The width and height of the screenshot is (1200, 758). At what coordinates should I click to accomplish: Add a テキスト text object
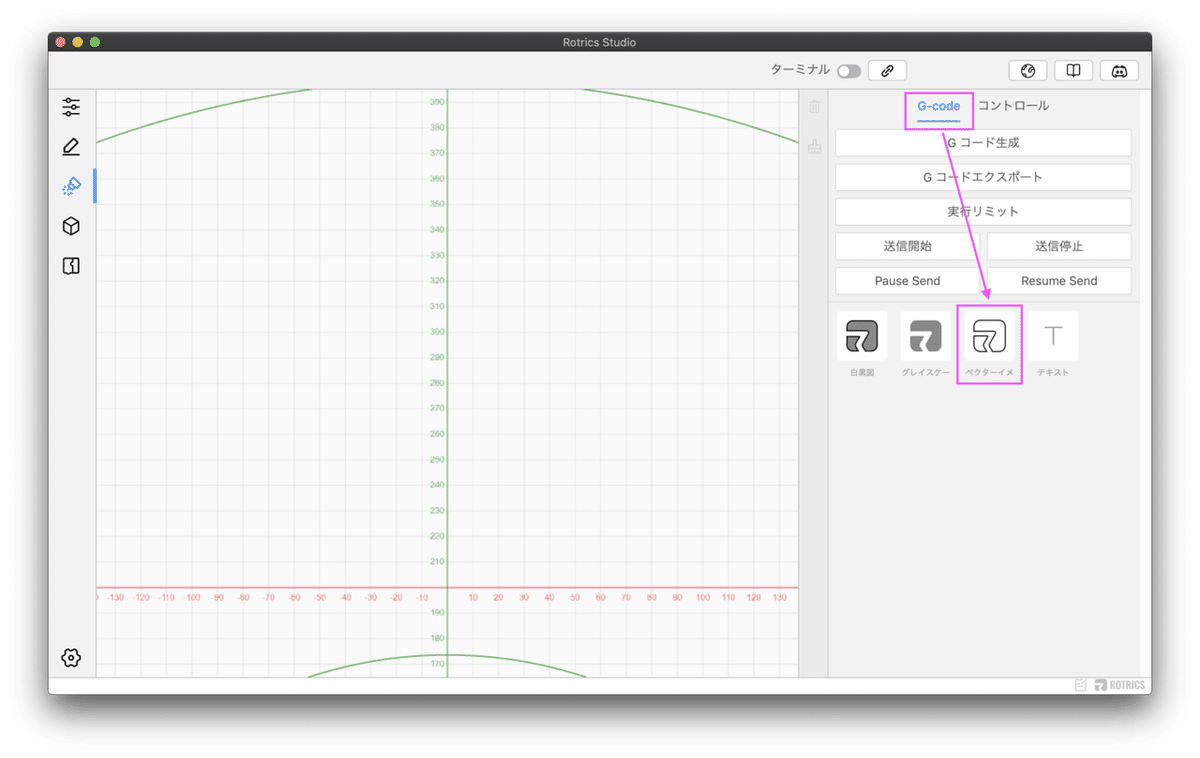1053,336
